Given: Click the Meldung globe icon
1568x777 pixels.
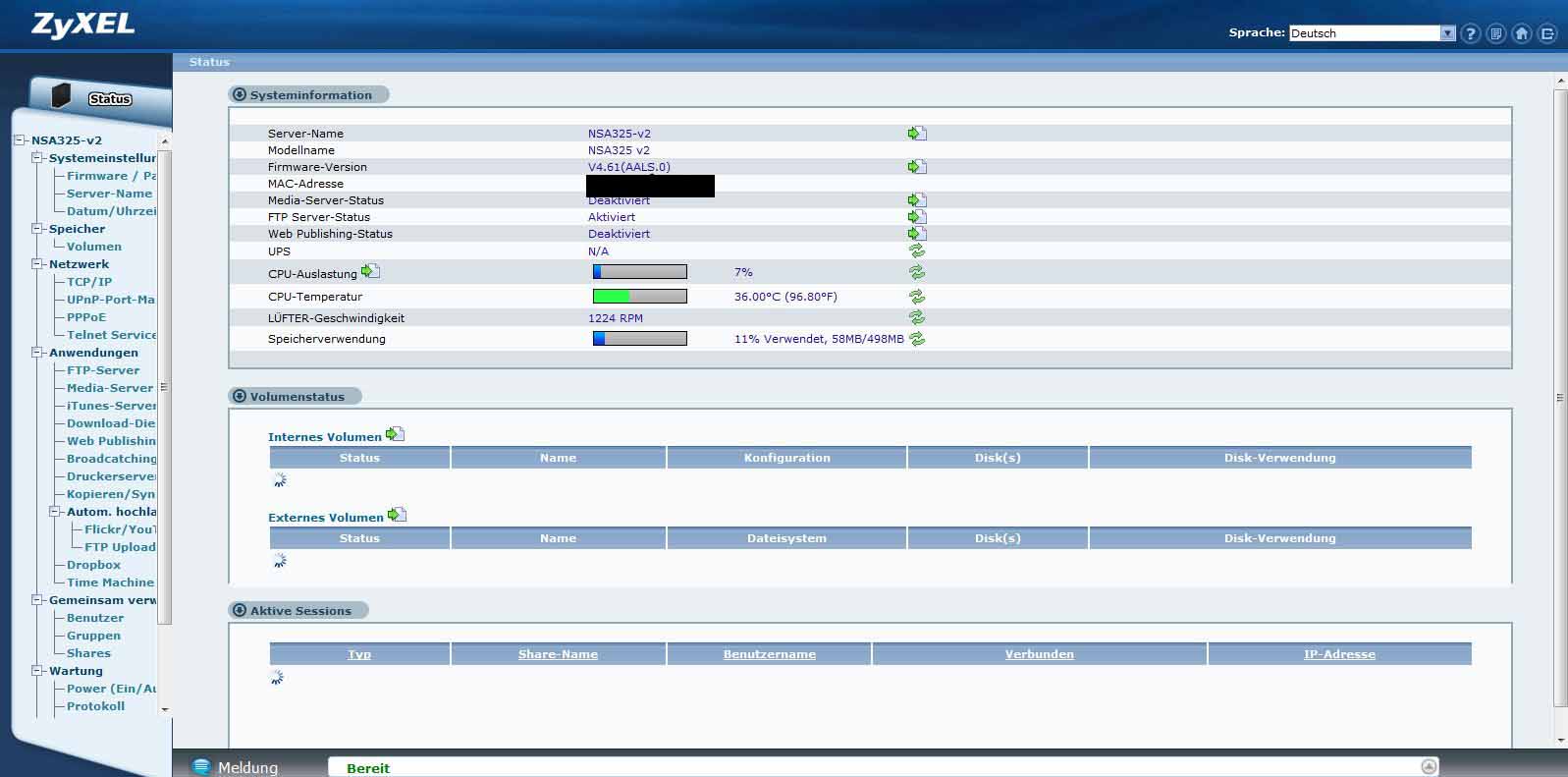Looking at the screenshot, I should click(x=201, y=767).
